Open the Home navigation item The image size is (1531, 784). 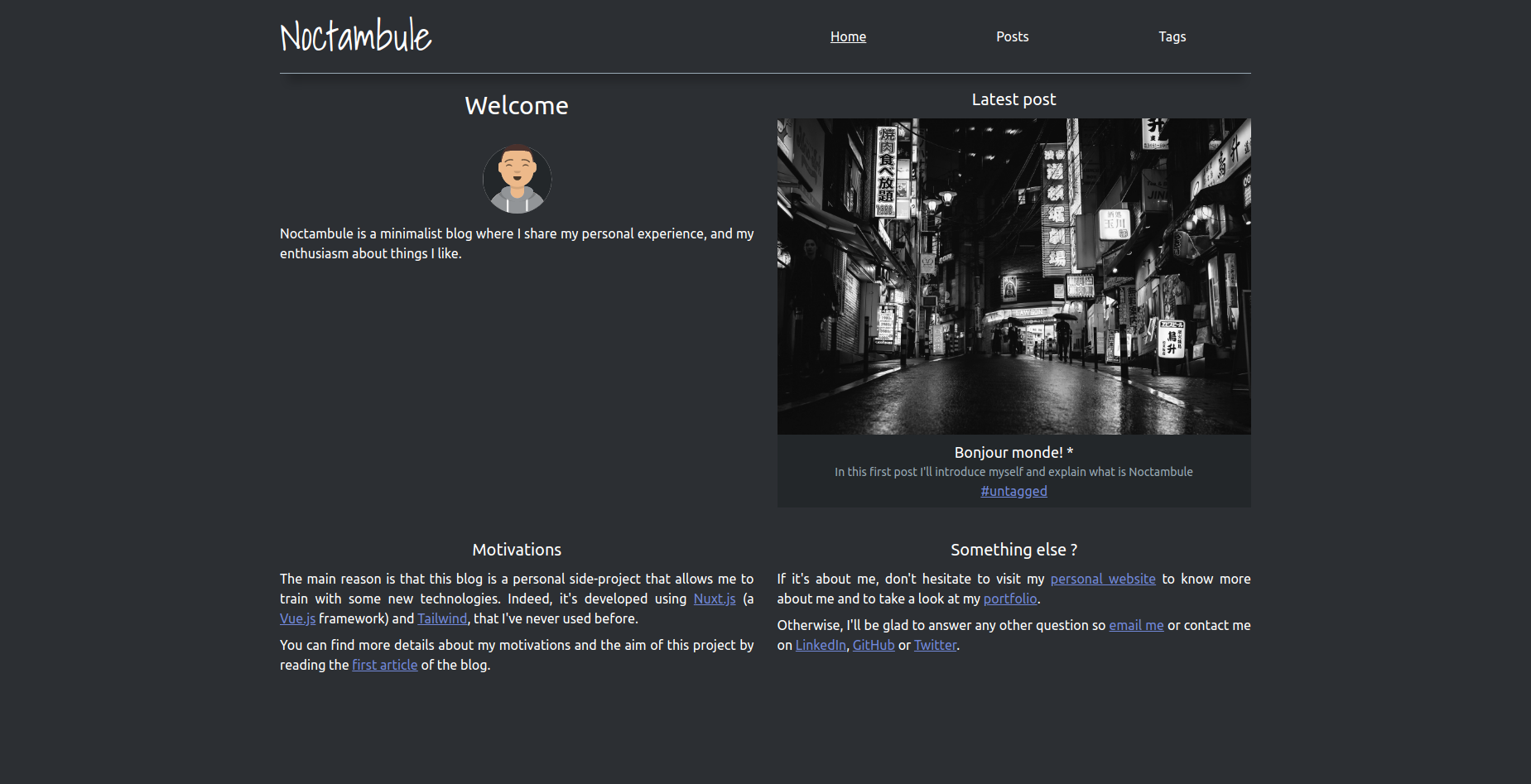coord(847,36)
